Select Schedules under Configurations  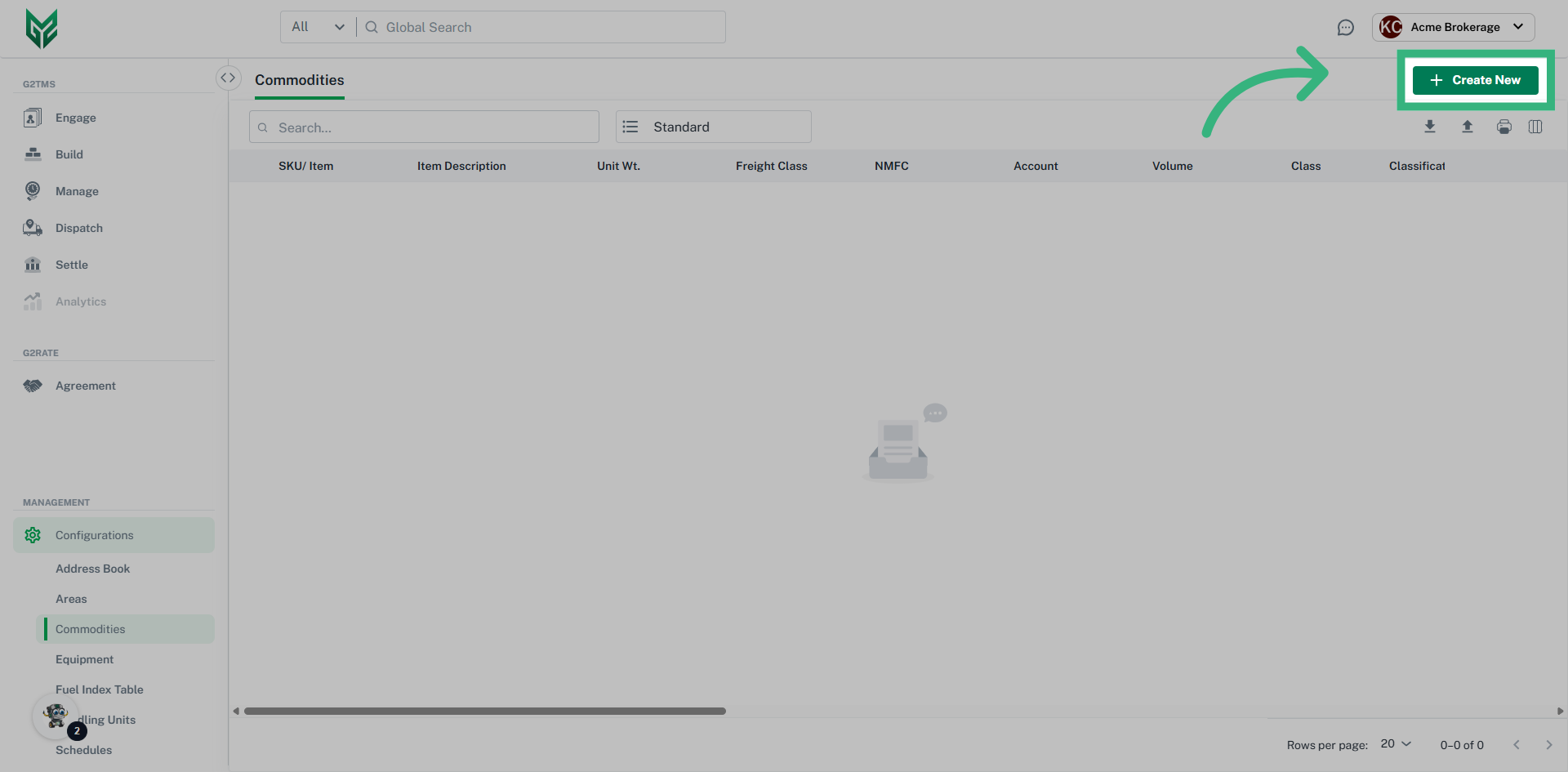coord(83,750)
